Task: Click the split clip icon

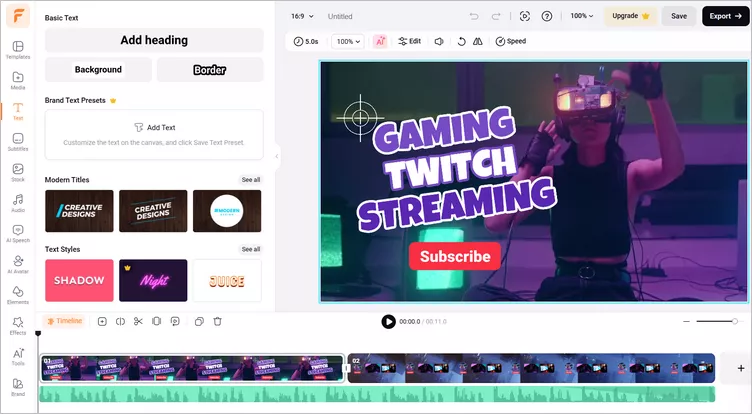Action: [120, 321]
